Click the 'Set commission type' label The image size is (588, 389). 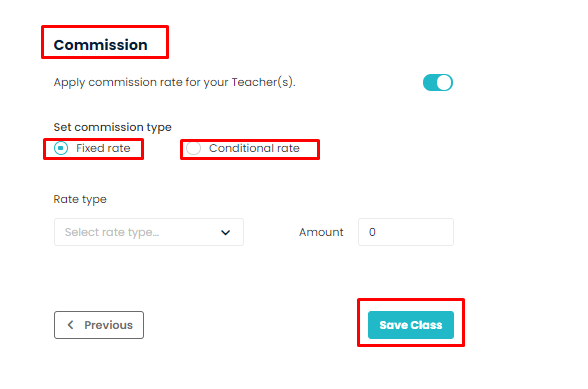112,128
